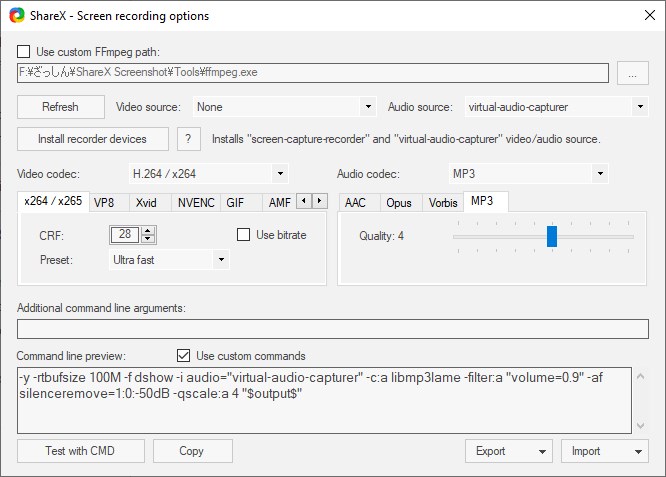The image size is (666, 477).
Task: Close the Screen recording options window
Action: point(649,15)
